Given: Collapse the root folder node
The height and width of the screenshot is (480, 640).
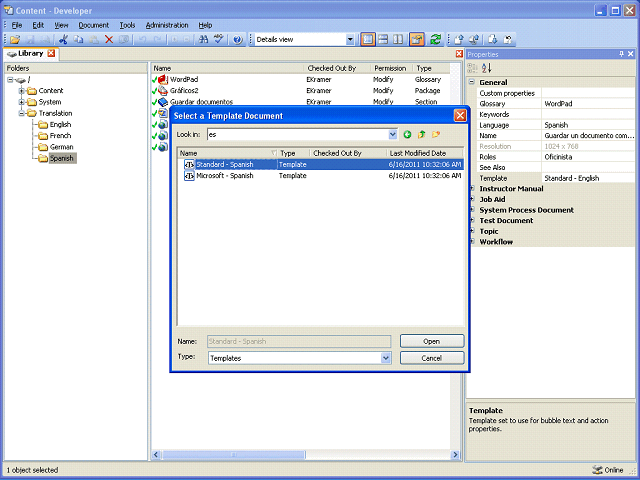Looking at the screenshot, I should click(10, 80).
